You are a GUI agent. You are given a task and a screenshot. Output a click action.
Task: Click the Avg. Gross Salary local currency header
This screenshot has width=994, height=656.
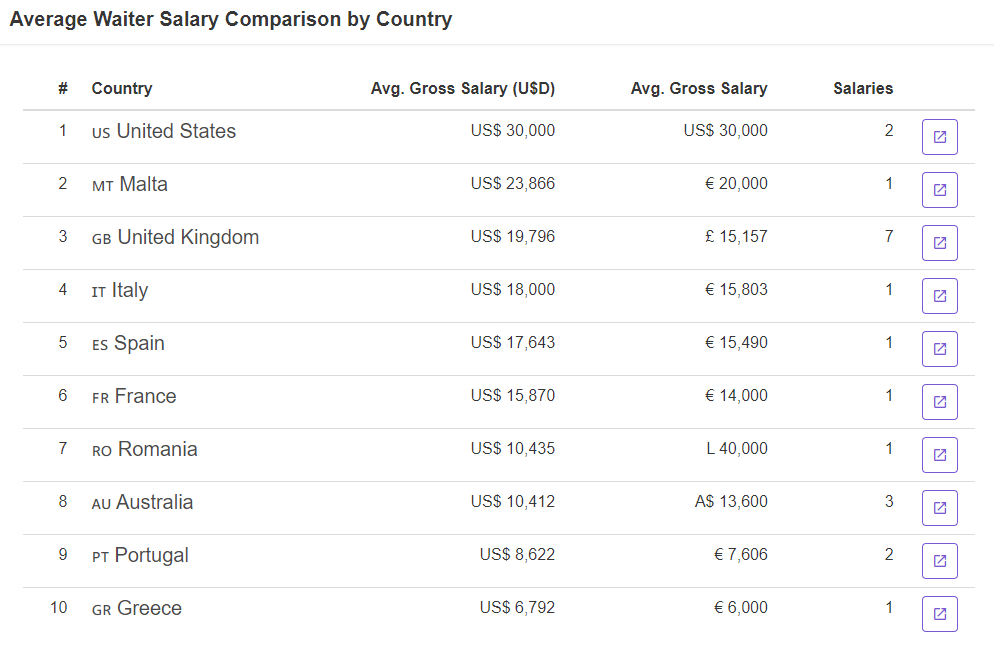tap(699, 88)
